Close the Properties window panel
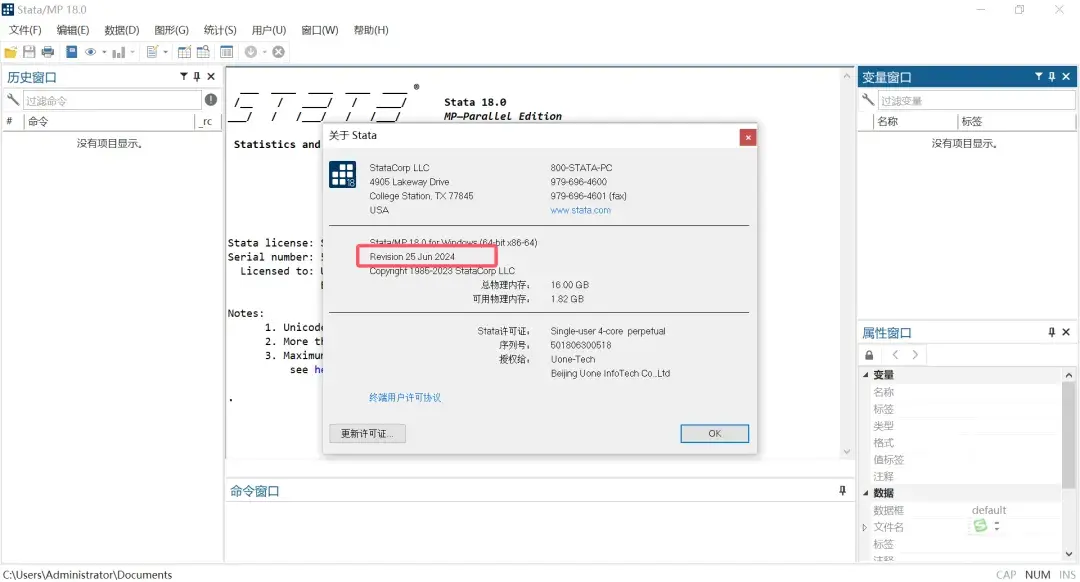 pos(1066,332)
